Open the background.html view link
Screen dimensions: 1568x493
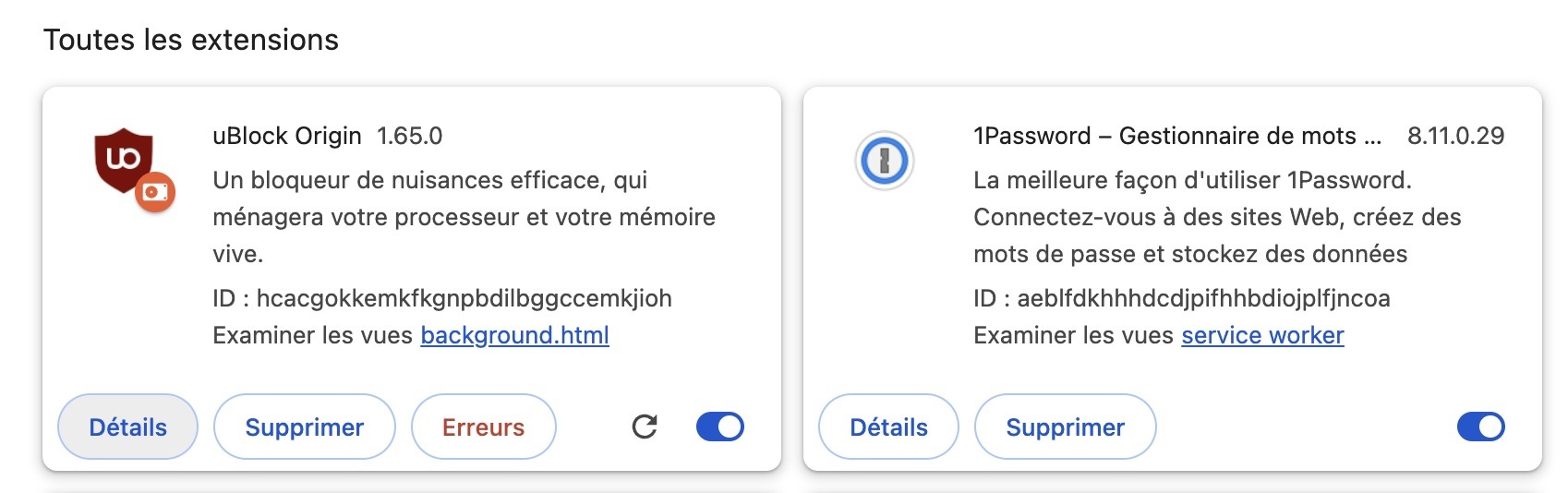point(514,335)
